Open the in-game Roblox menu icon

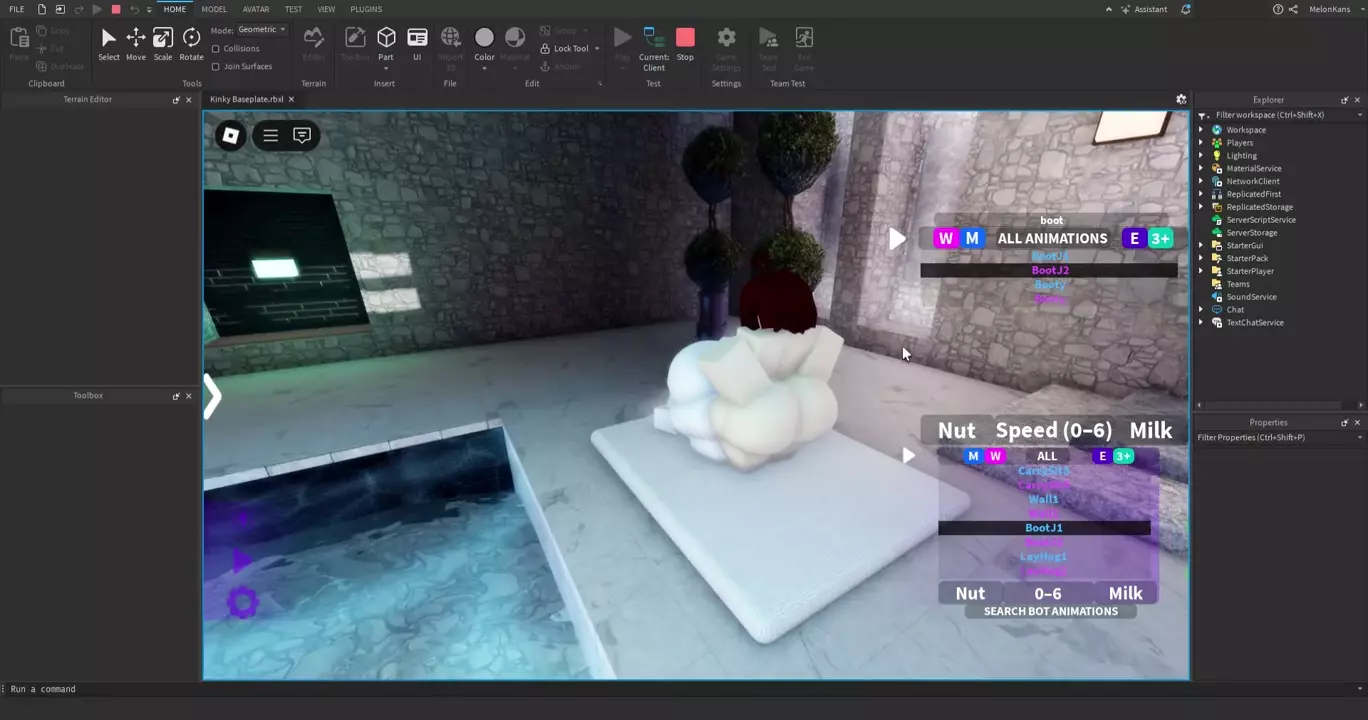tap(230, 135)
